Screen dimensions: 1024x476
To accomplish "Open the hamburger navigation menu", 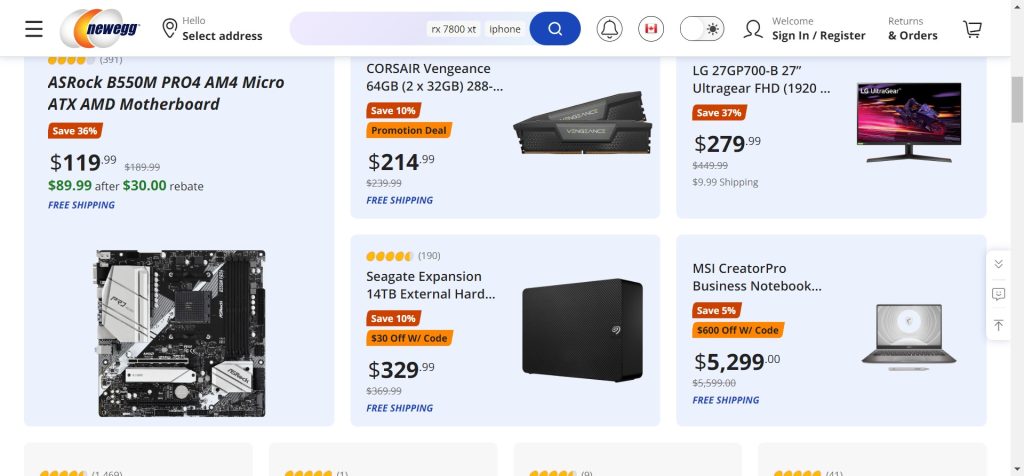I will (34, 28).
